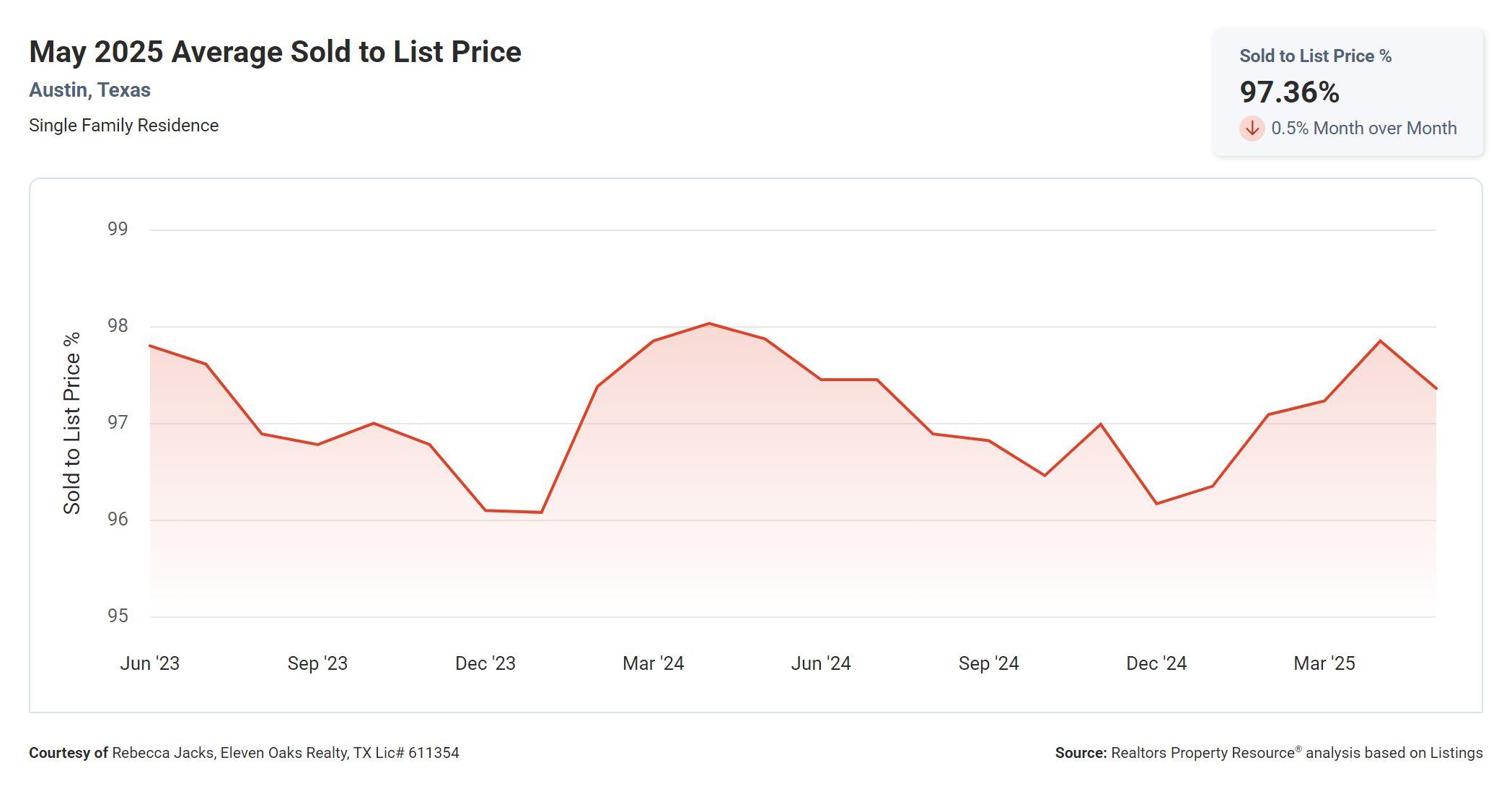Click the 95 y-axis tick label
The width and height of the screenshot is (1512, 794).
click(118, 616)
